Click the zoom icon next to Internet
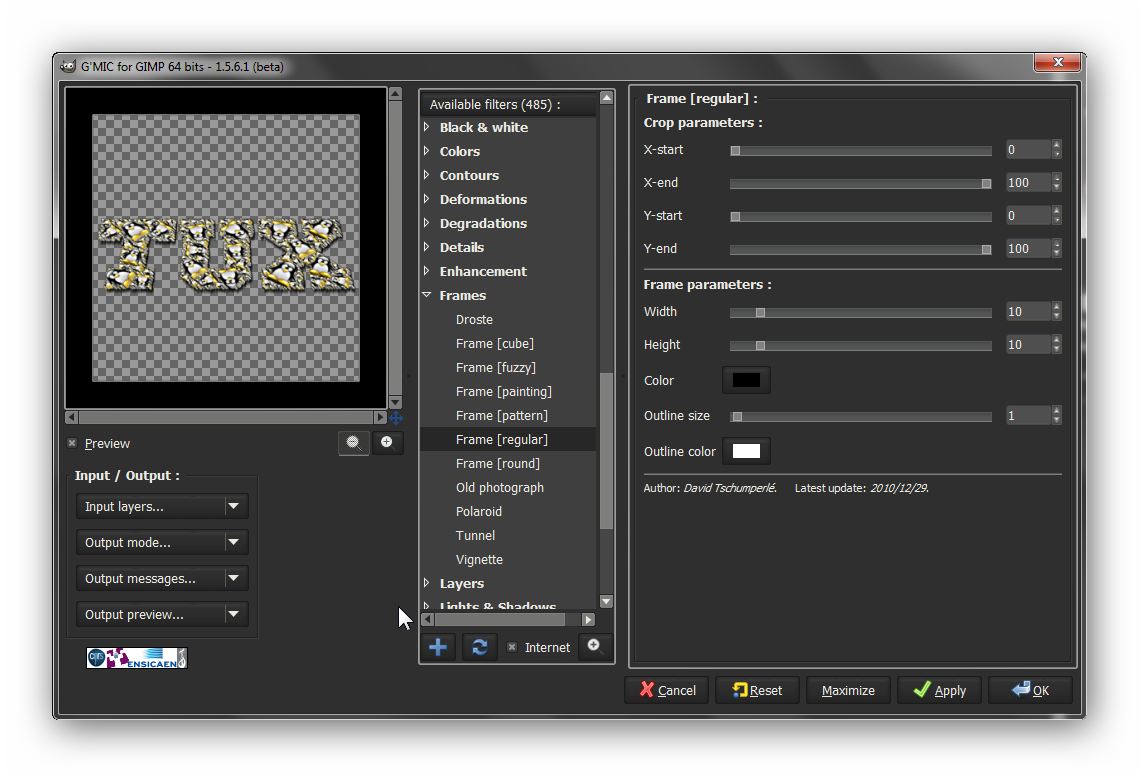 (595, 646)
